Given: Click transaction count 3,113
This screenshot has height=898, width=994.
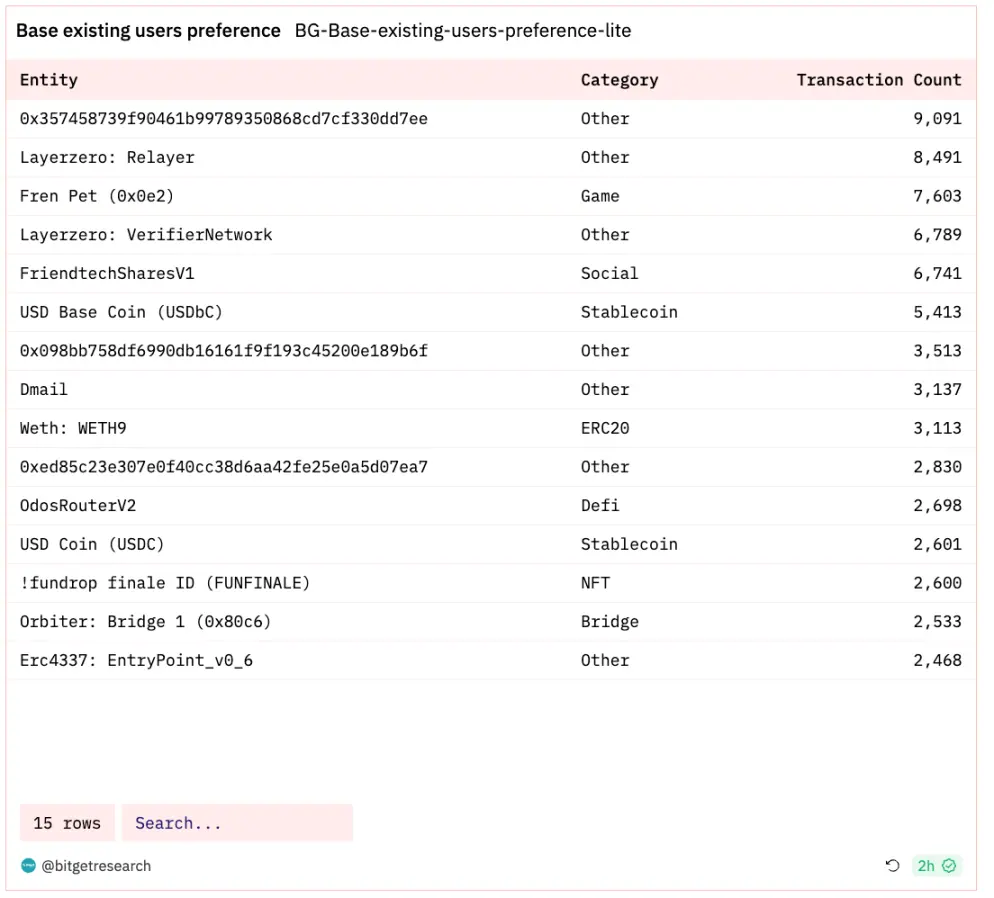Looking at the screenshot, I should (x=937, y=428).
